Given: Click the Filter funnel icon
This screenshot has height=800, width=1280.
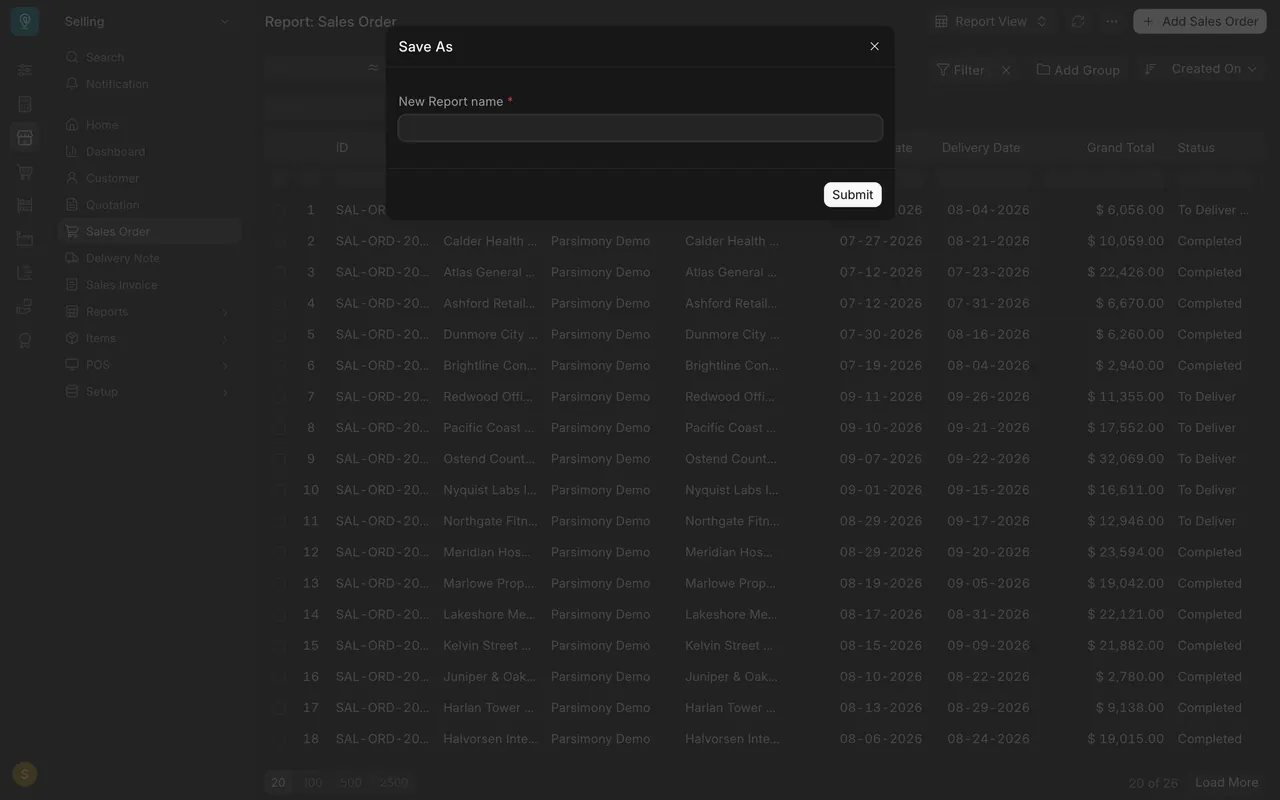Looking at the screenshot, I should [943, 70].
